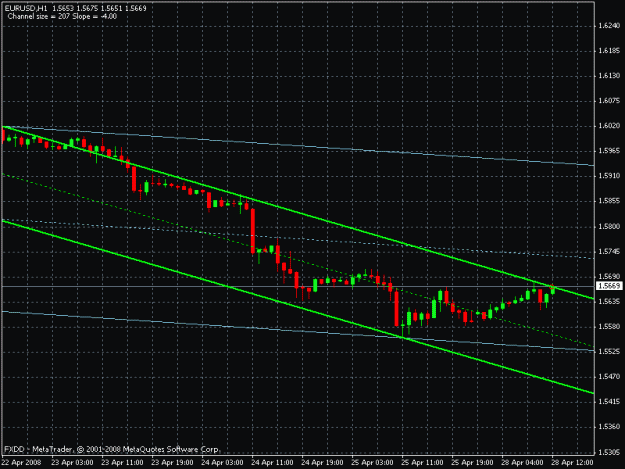Click the 25 Apr 11:00 time label
Viewport: 625px width, 469px height.
click(x=422, y=463)
